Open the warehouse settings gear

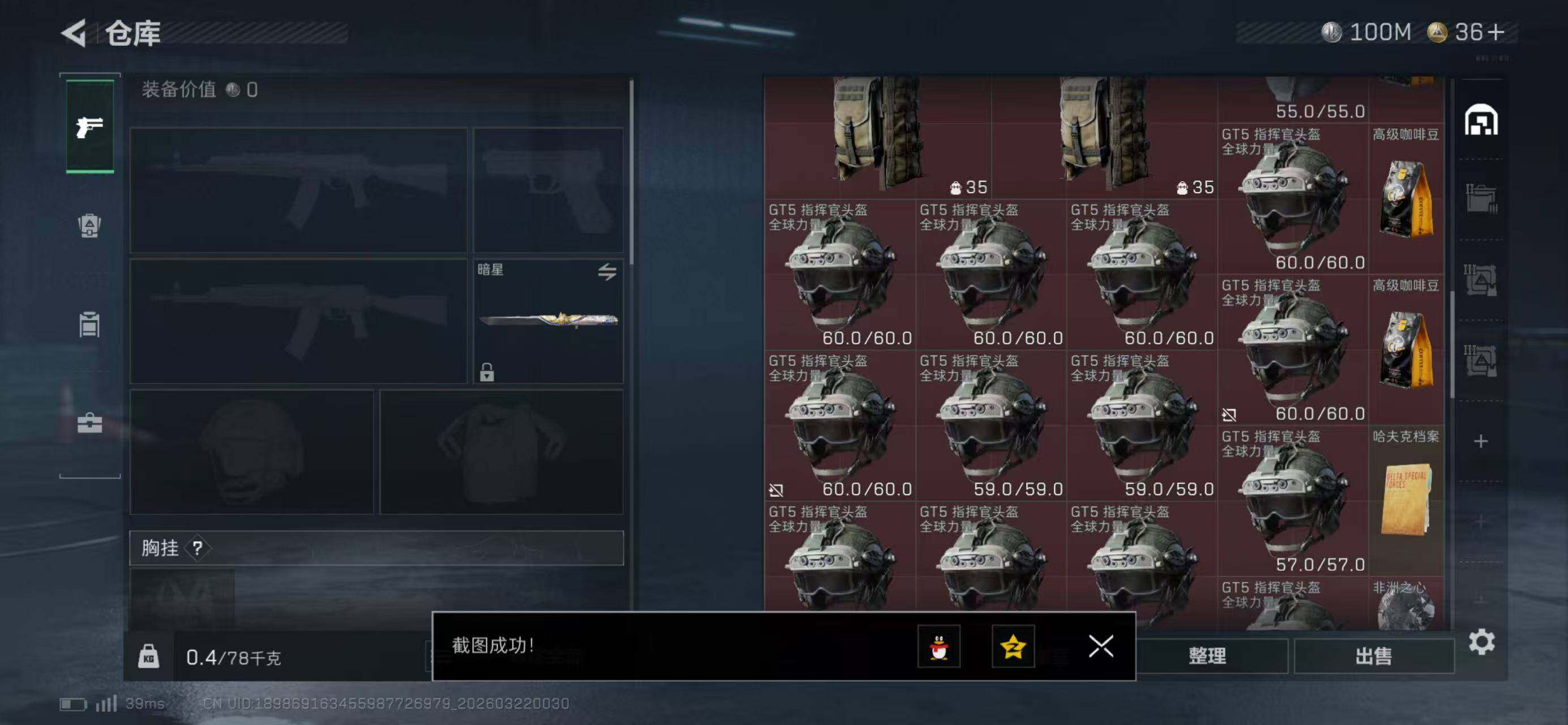click(x=1481, y=642)
